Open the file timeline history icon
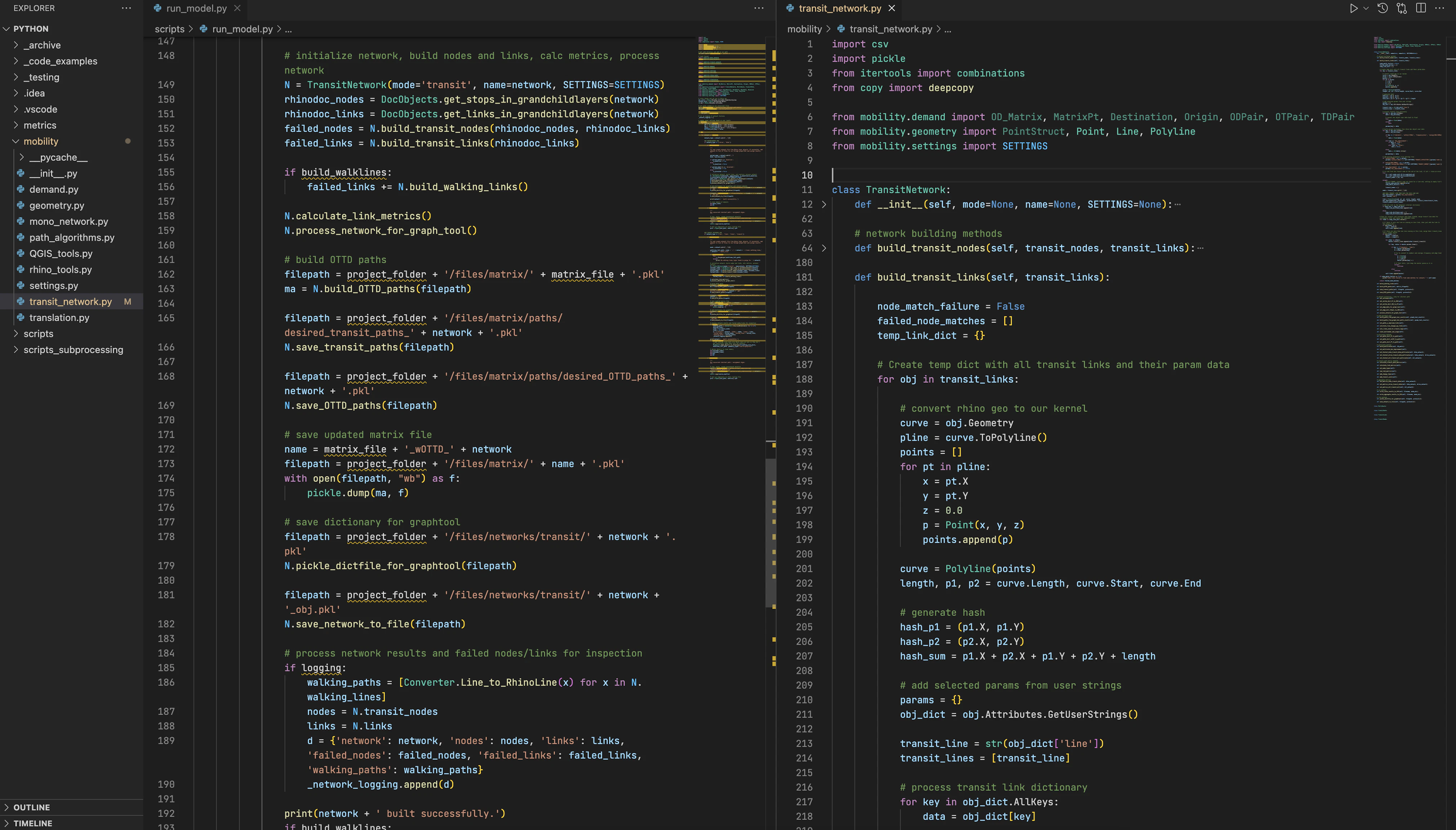The height and width of the screenshot is (830, 1456). (1382, 8)
